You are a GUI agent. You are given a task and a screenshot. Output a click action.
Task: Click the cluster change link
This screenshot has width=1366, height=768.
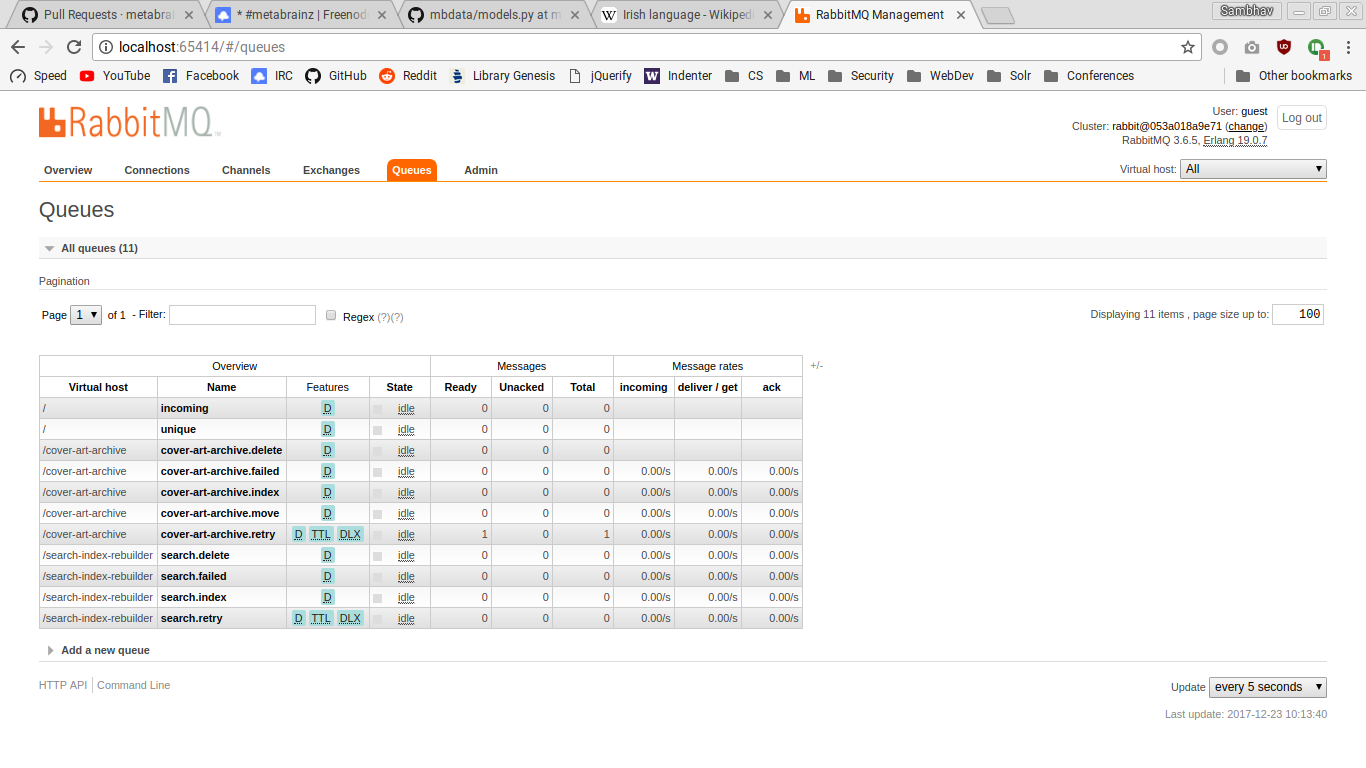tap(1246, 127)
